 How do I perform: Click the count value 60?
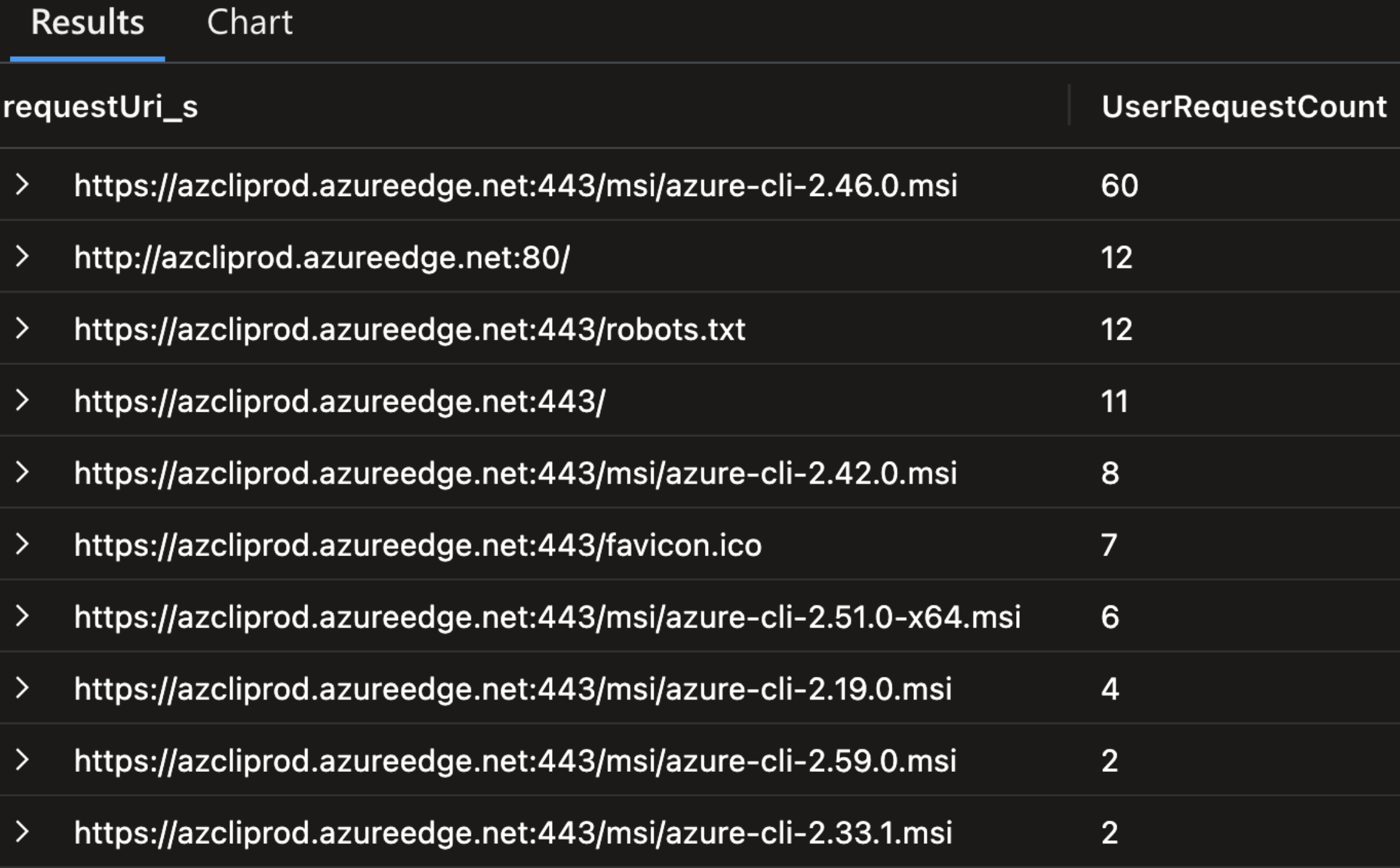coord(1119,186)
